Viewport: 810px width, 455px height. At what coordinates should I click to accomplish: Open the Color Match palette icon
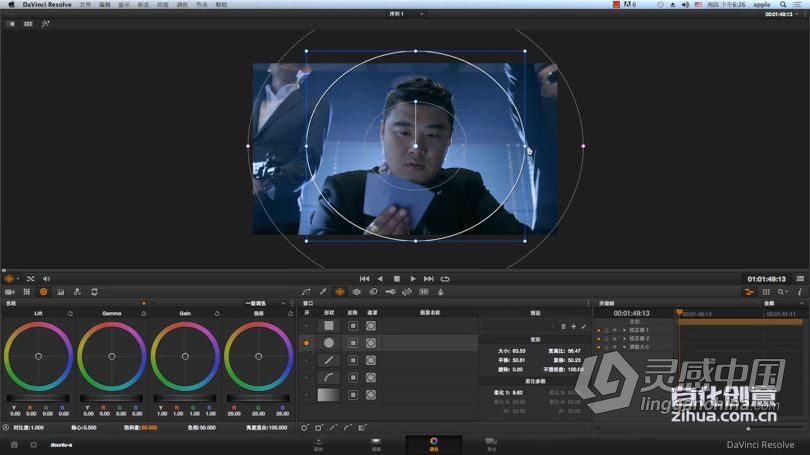27,292
